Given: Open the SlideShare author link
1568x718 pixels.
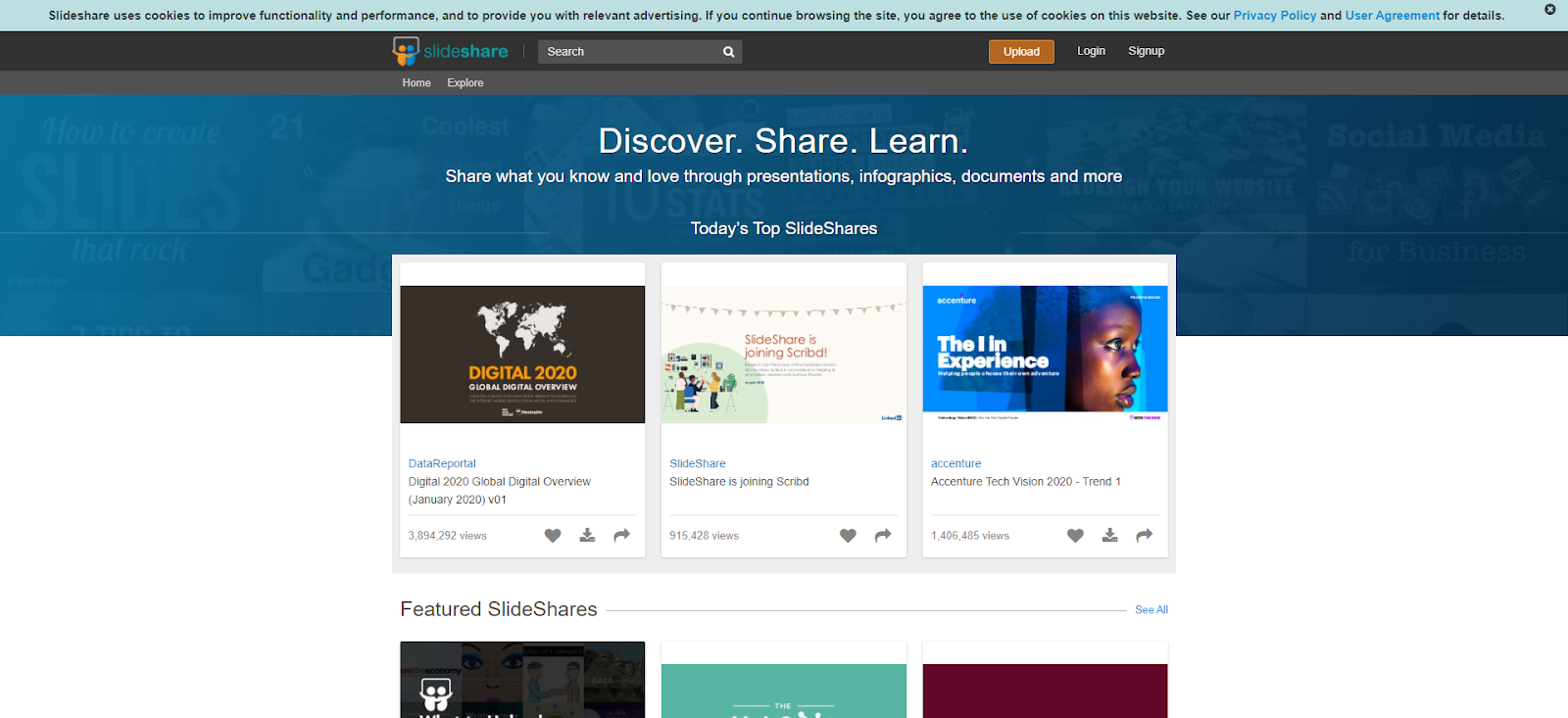Looking at the screenshot, I should tap(698, 463).
